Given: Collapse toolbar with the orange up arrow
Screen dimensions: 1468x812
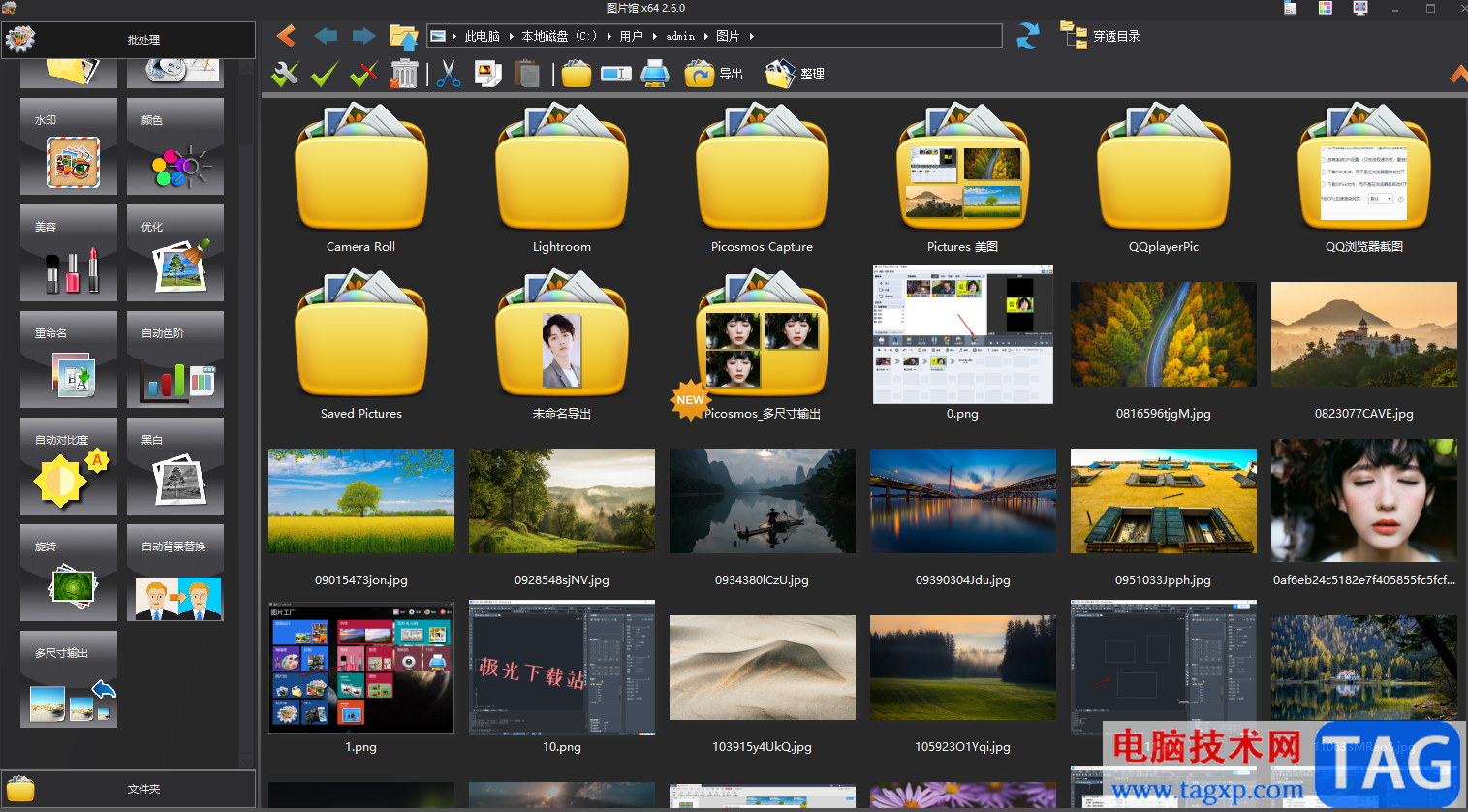Looking at the screenshot, I should (1458, 74).
